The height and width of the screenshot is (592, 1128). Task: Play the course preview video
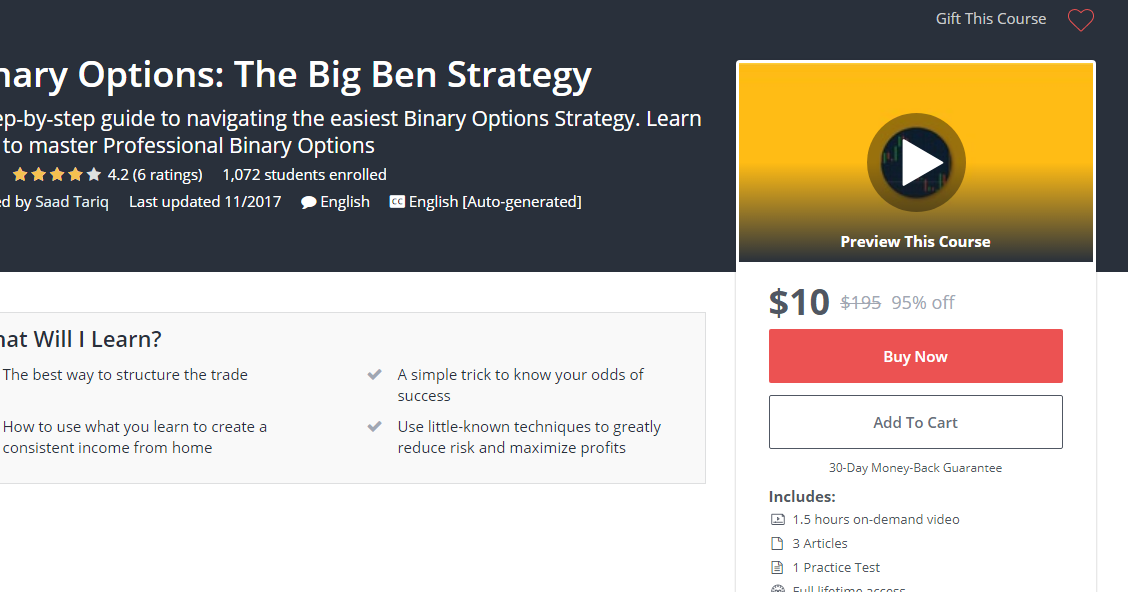[x=916, y=163]
